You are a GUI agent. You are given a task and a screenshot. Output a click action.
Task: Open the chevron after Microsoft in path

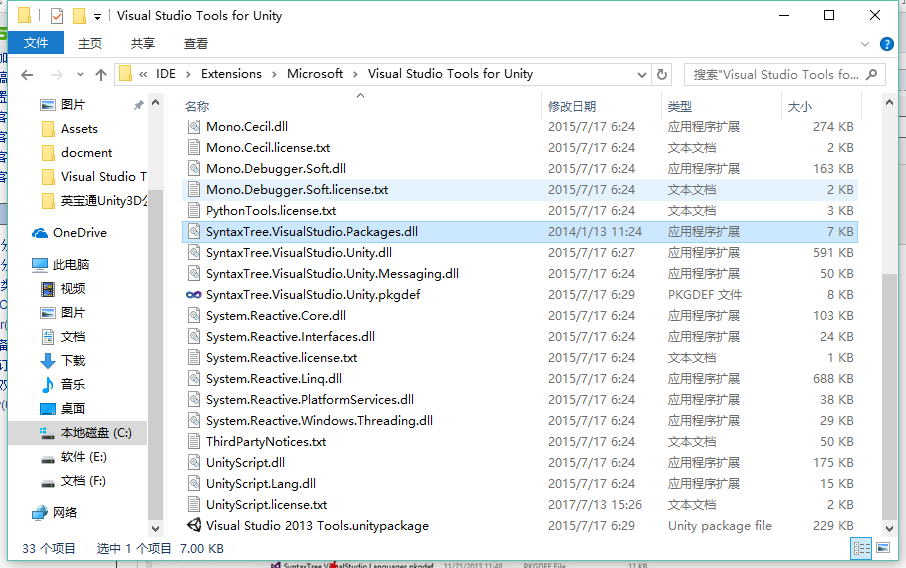point(355,74)
